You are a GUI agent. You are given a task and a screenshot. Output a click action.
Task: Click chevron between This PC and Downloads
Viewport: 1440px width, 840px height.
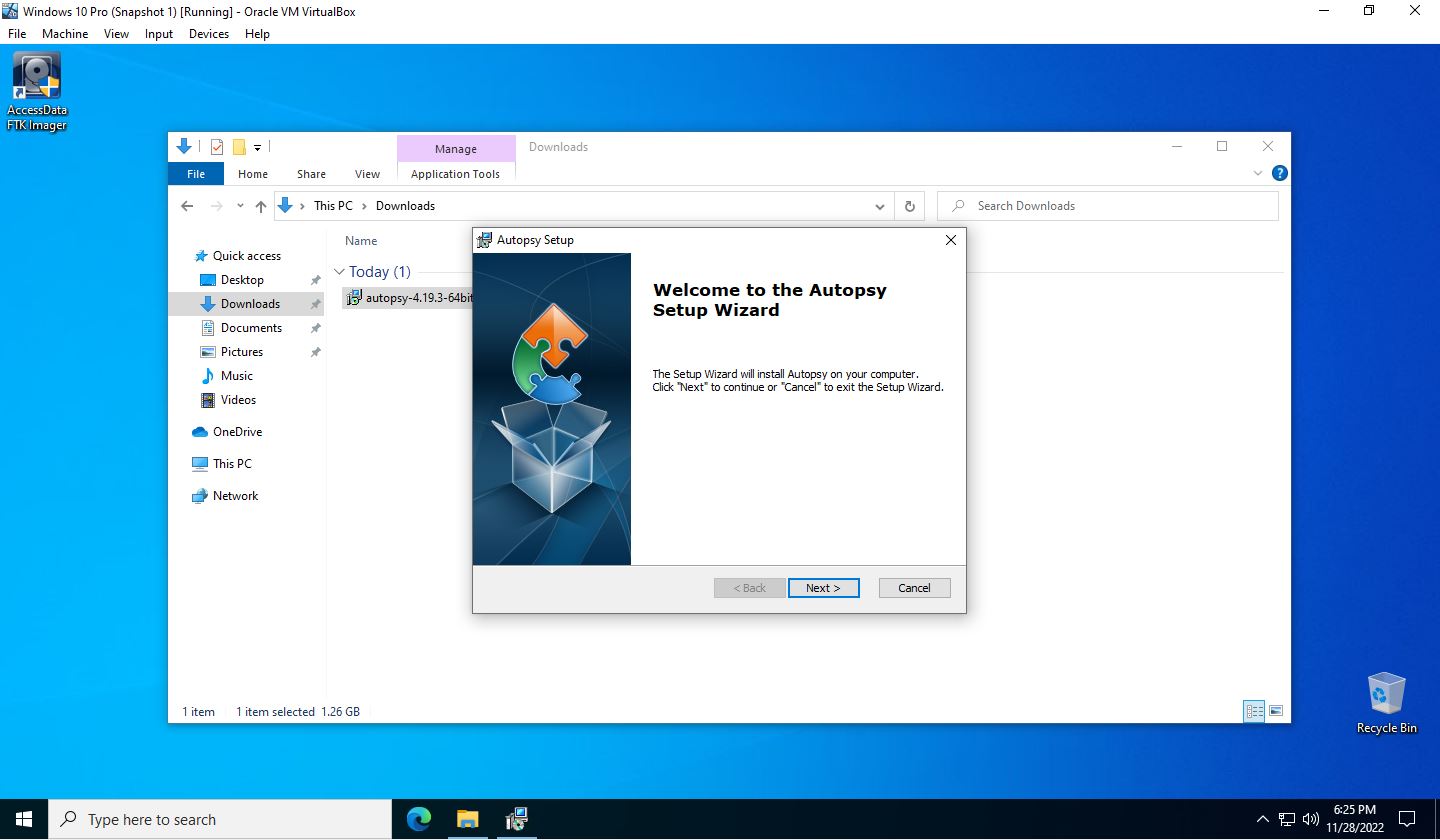[x=364, y=206]
